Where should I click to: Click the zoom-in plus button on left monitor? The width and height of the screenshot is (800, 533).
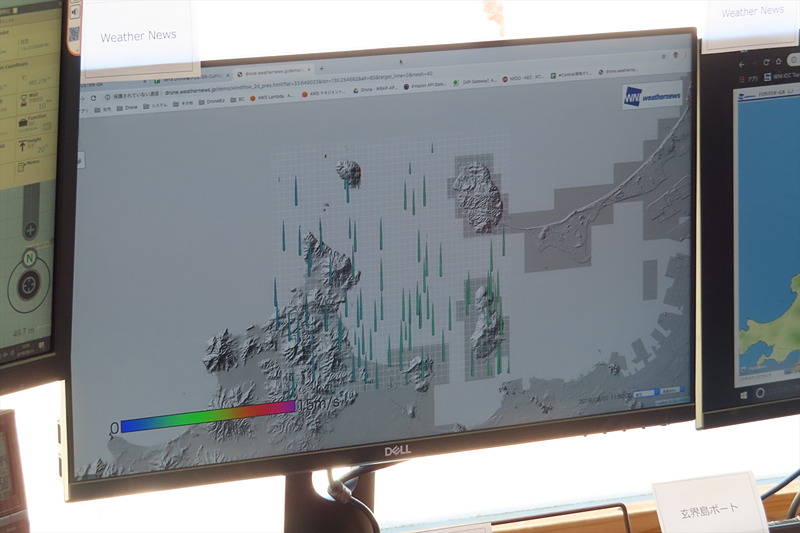(x=30, y=230)
